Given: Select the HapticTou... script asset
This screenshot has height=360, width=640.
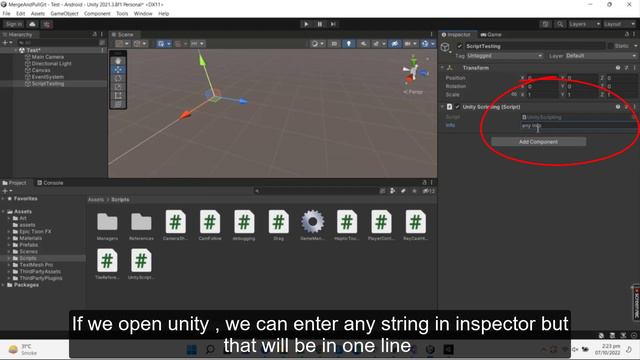Looking at the screenshot, I should [x=347, y=225].
